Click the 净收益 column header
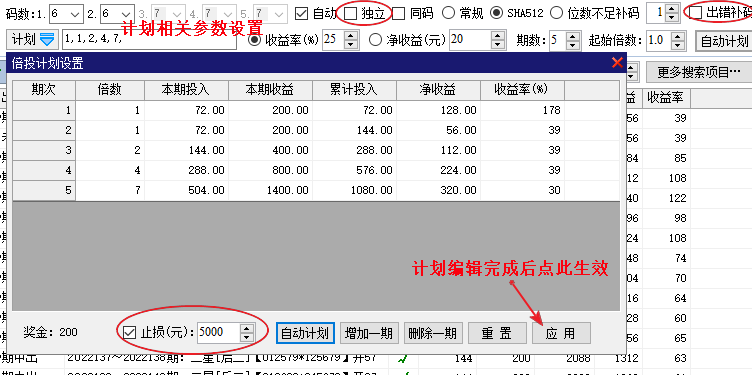Image resolution: width=752 pixels, height=375 pixels. [438, 90]
